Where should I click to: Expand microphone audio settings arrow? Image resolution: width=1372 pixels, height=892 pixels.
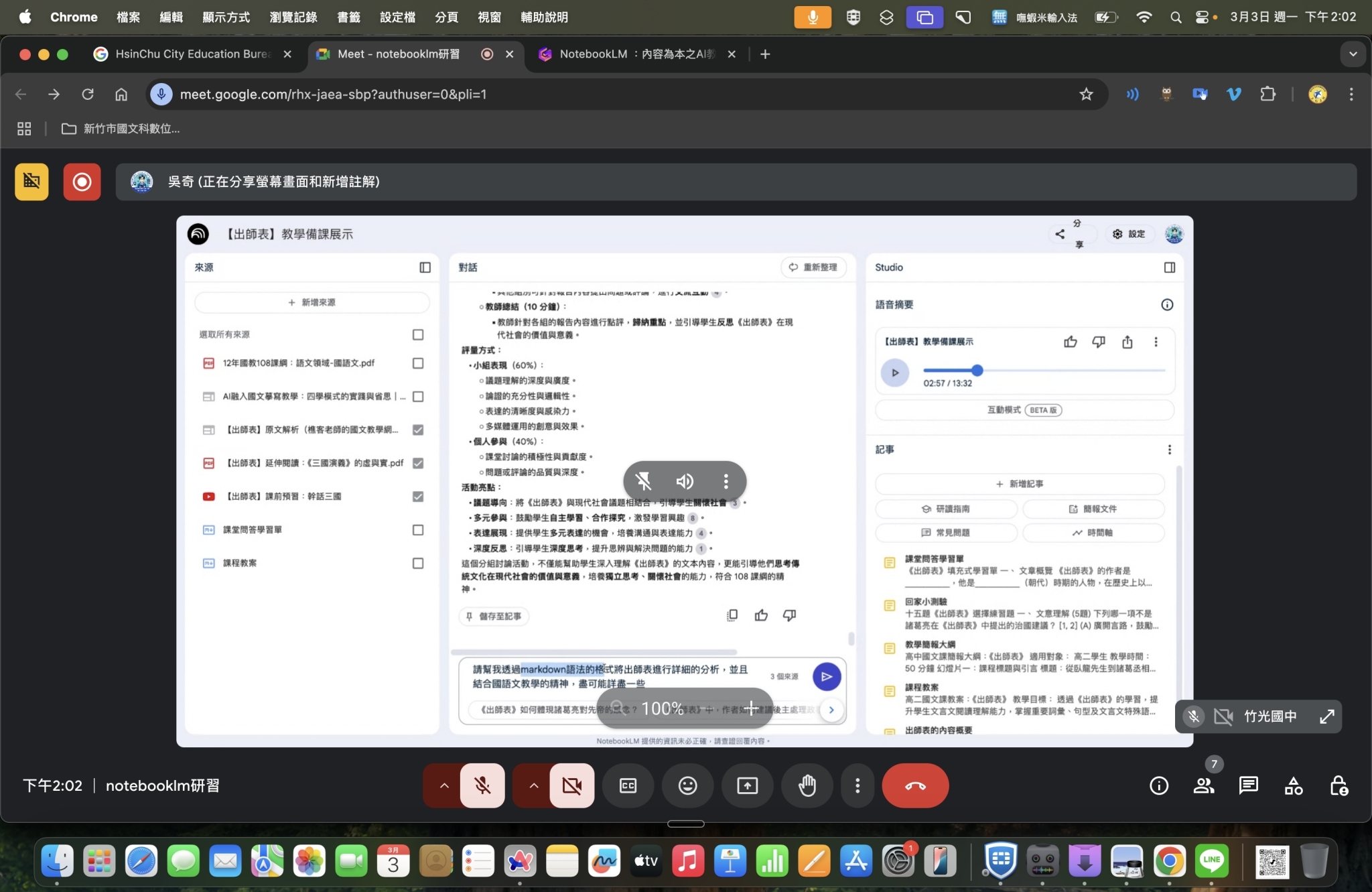(x=443, y=785)
